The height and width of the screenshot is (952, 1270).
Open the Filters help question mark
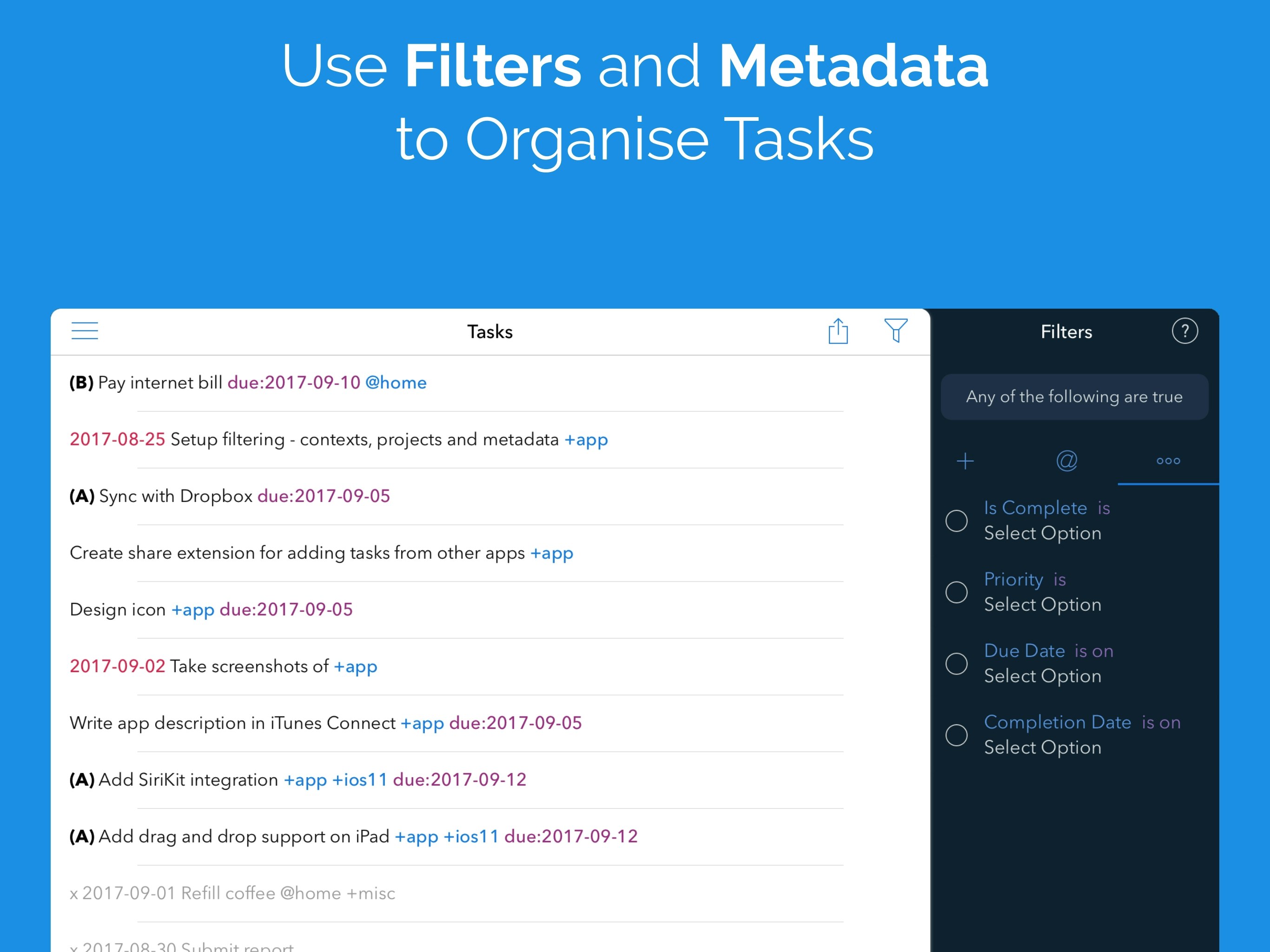[x=1185, y=331]
